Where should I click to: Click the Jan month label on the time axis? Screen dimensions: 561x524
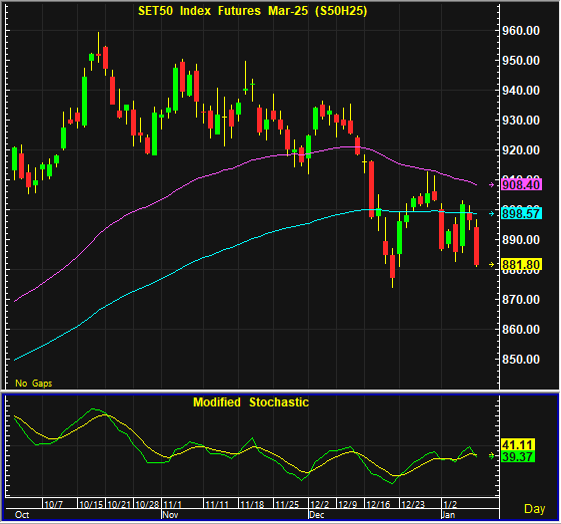pyautogui.click(x=448, y=515)
